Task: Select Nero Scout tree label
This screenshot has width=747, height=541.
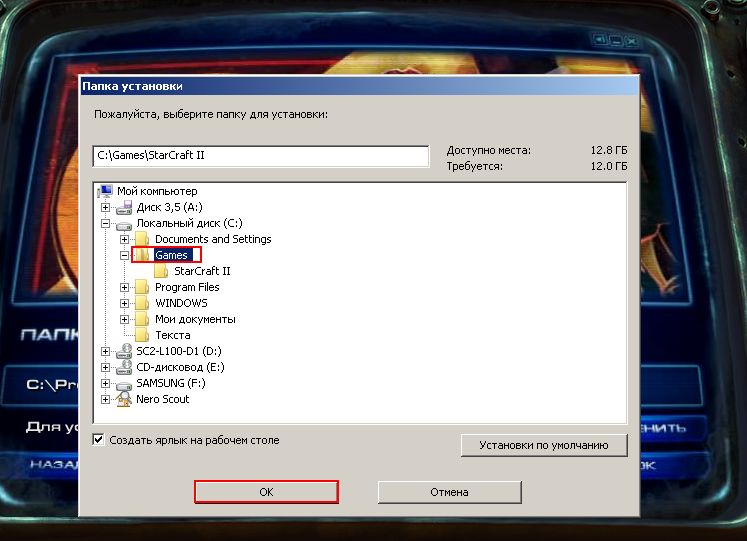Action: coord(162,399)
